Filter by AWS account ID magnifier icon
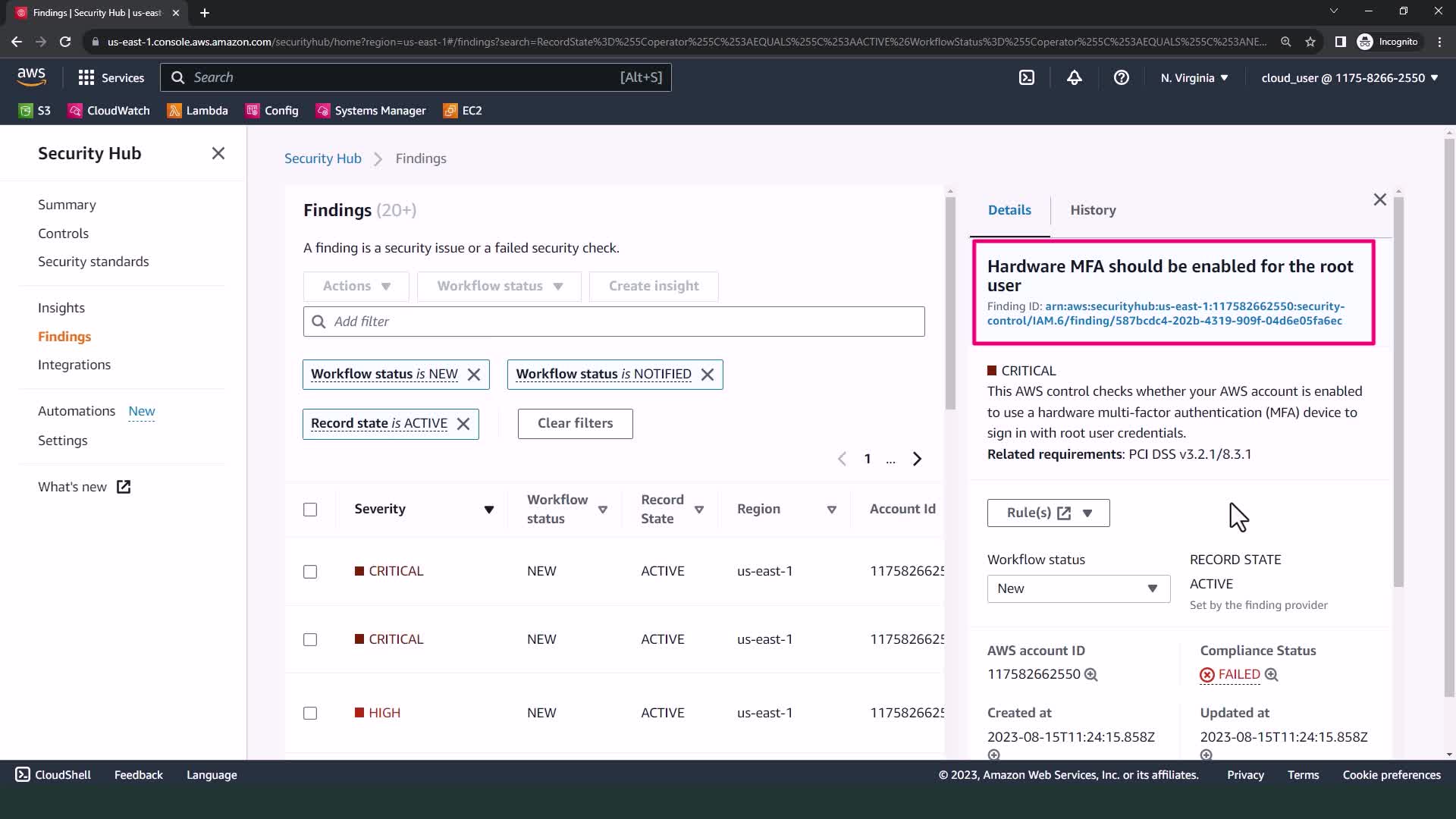This screenshot has height=819, width=1456. [x=1091, y=675]
